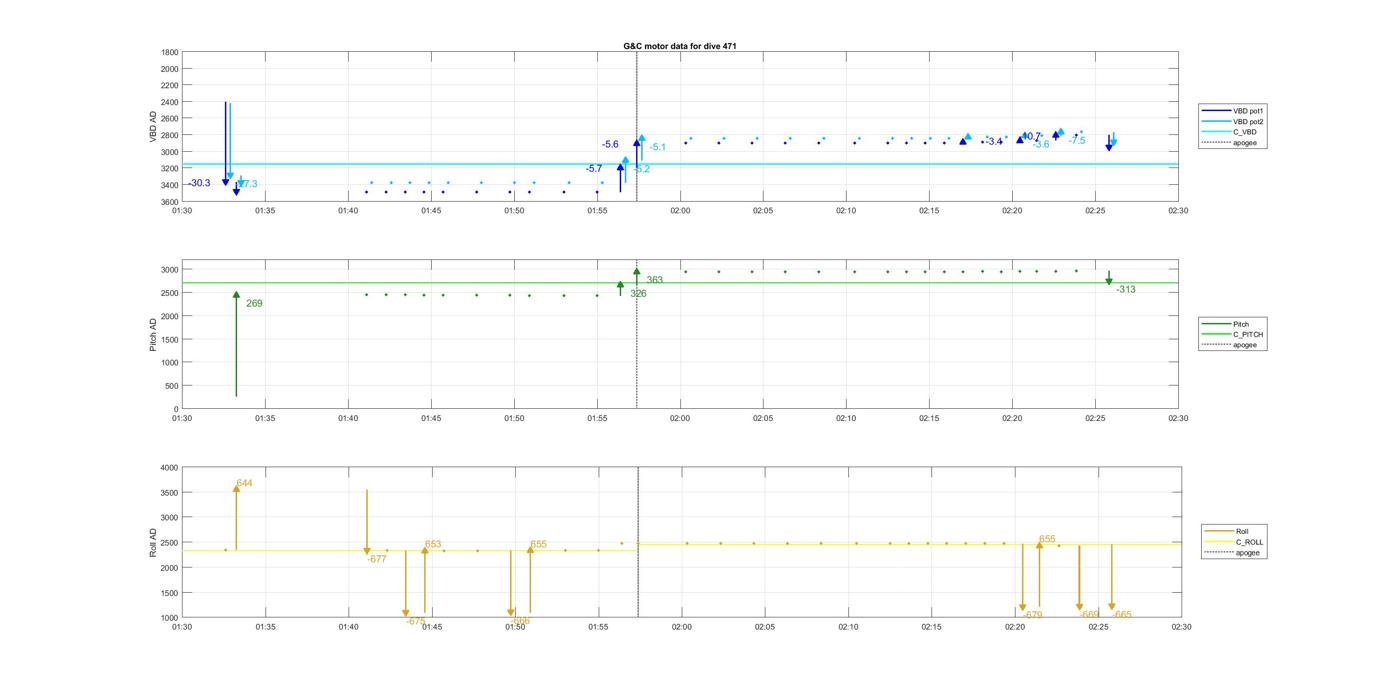
Task: Select the '-686' roll data label
Action: click(519, 621)
